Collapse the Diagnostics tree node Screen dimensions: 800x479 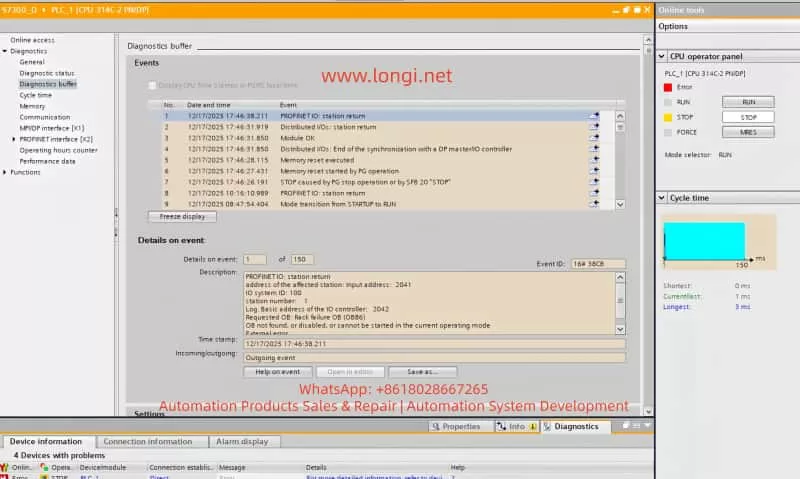click(5, 51)
